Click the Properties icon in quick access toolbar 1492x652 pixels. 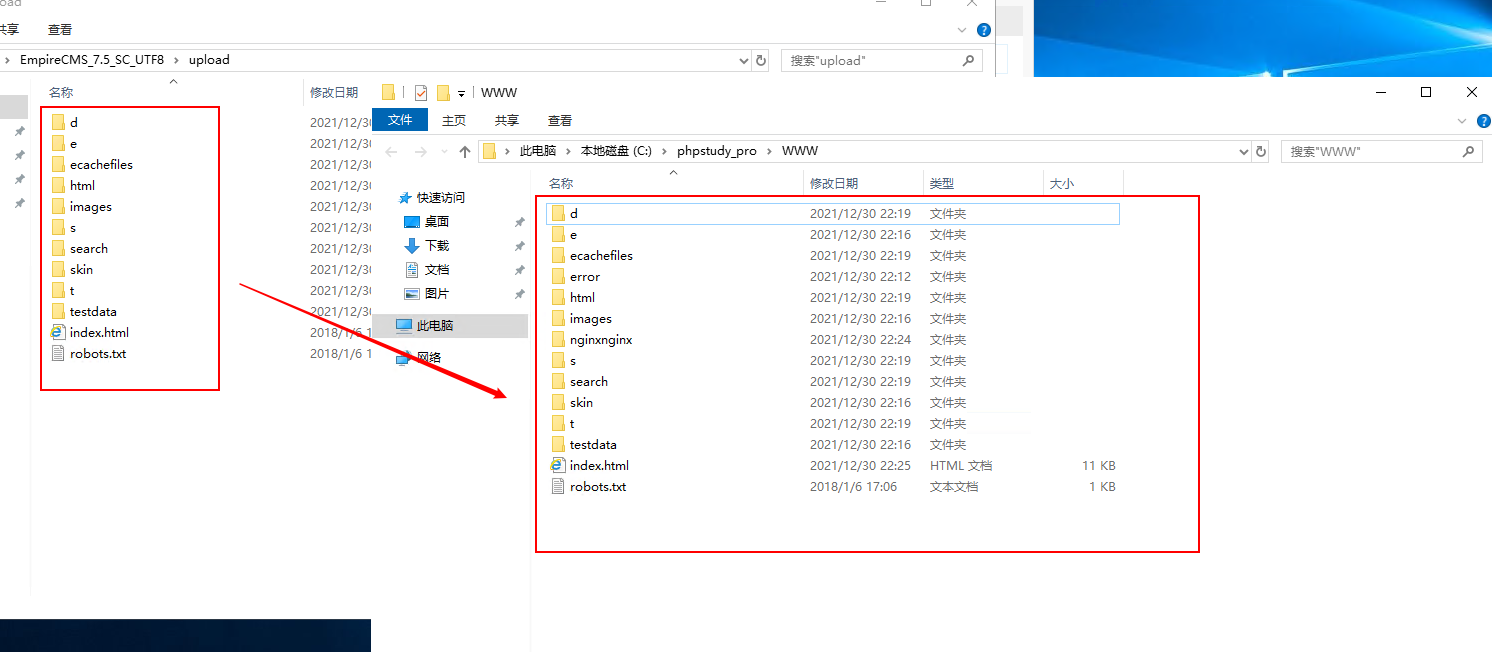pos(420,92)
